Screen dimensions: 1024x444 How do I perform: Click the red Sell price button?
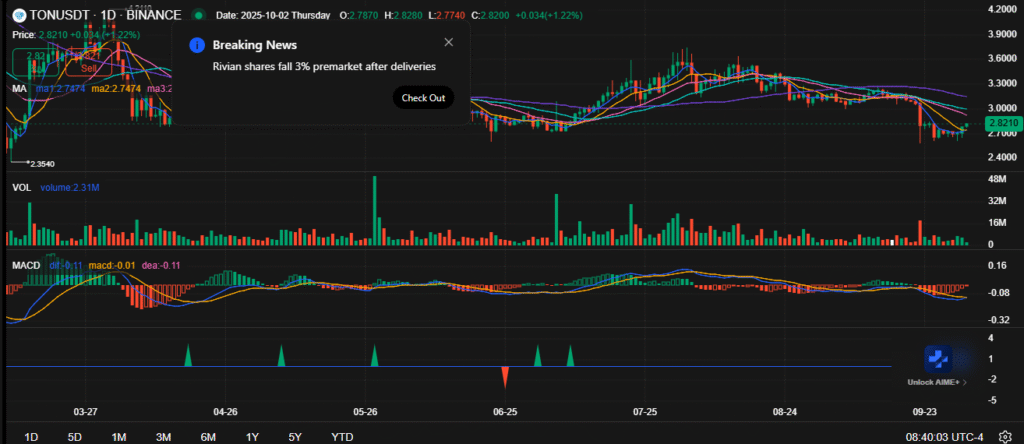[88, 62]
